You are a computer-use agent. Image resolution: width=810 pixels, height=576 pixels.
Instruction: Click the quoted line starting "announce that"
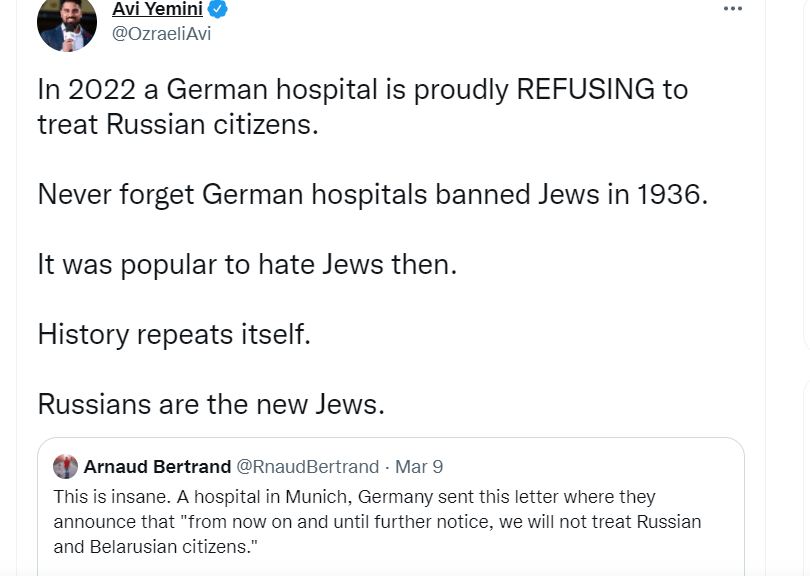click(x=377, y=522)
